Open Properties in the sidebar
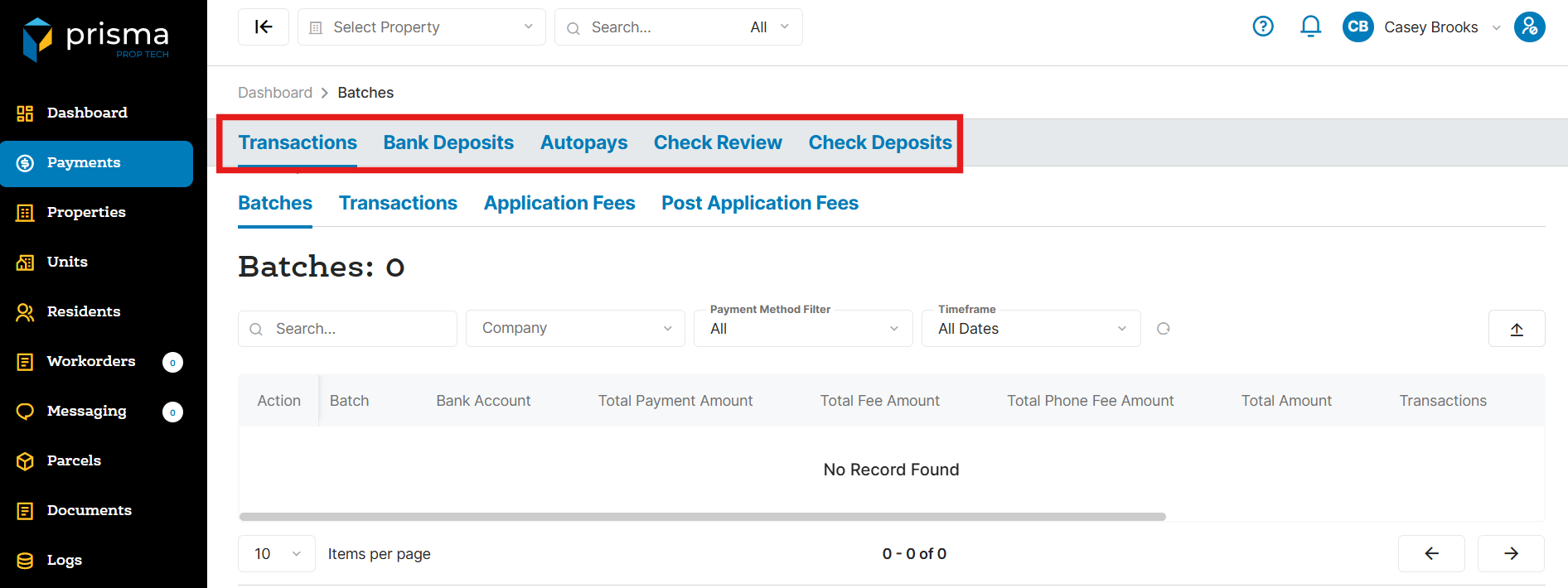 point(86,212)
